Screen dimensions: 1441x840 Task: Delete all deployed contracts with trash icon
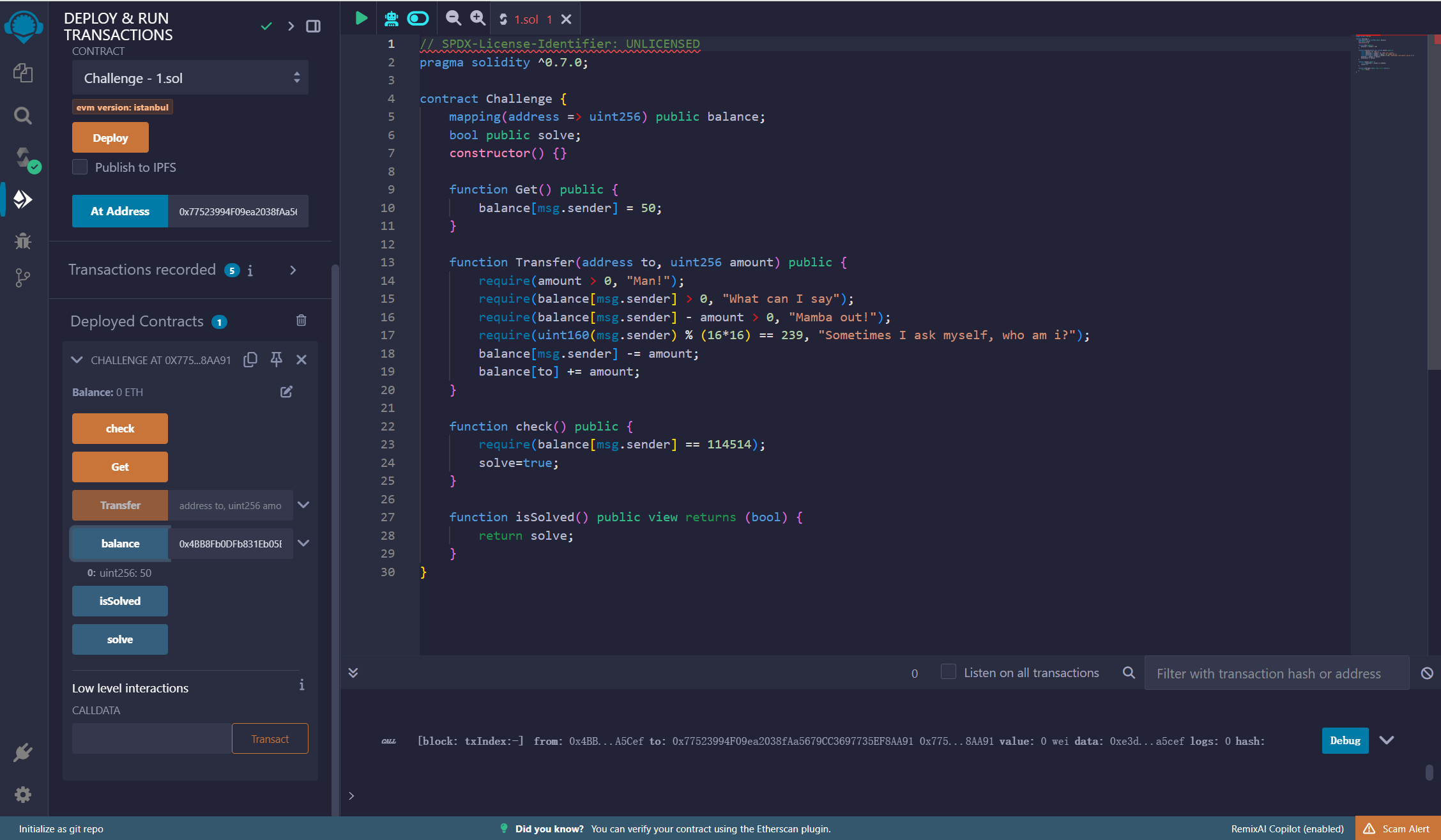click(x=301, y=320)
